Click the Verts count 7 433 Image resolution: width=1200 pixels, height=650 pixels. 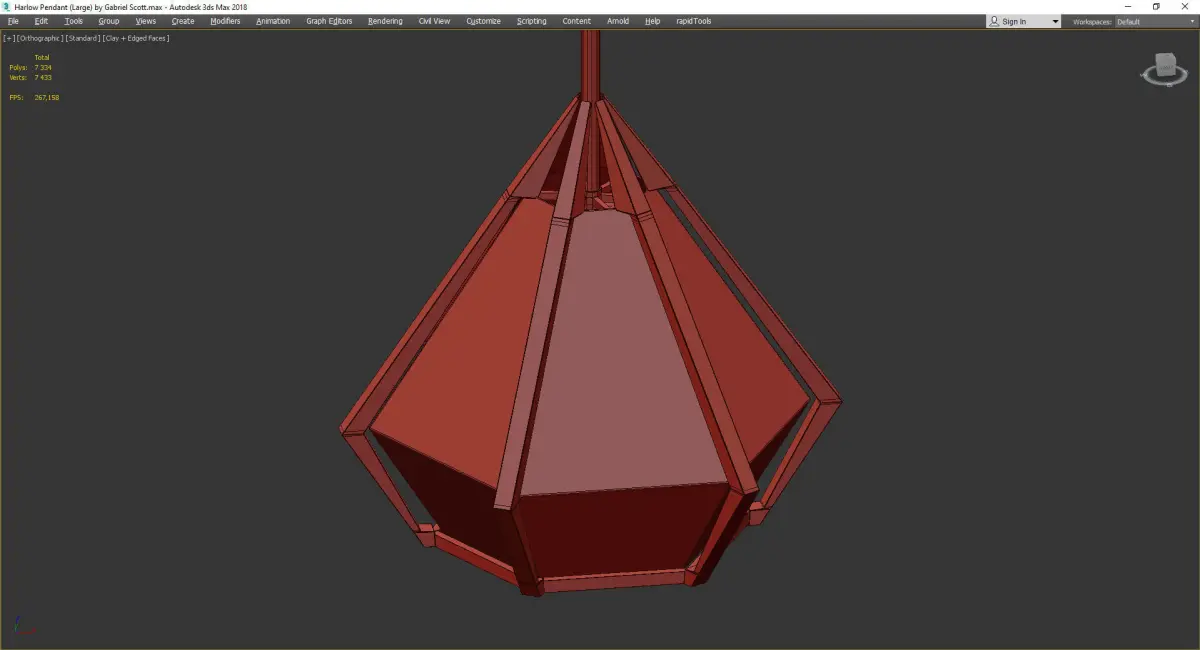pyautogui.click(x=43, y=77)
